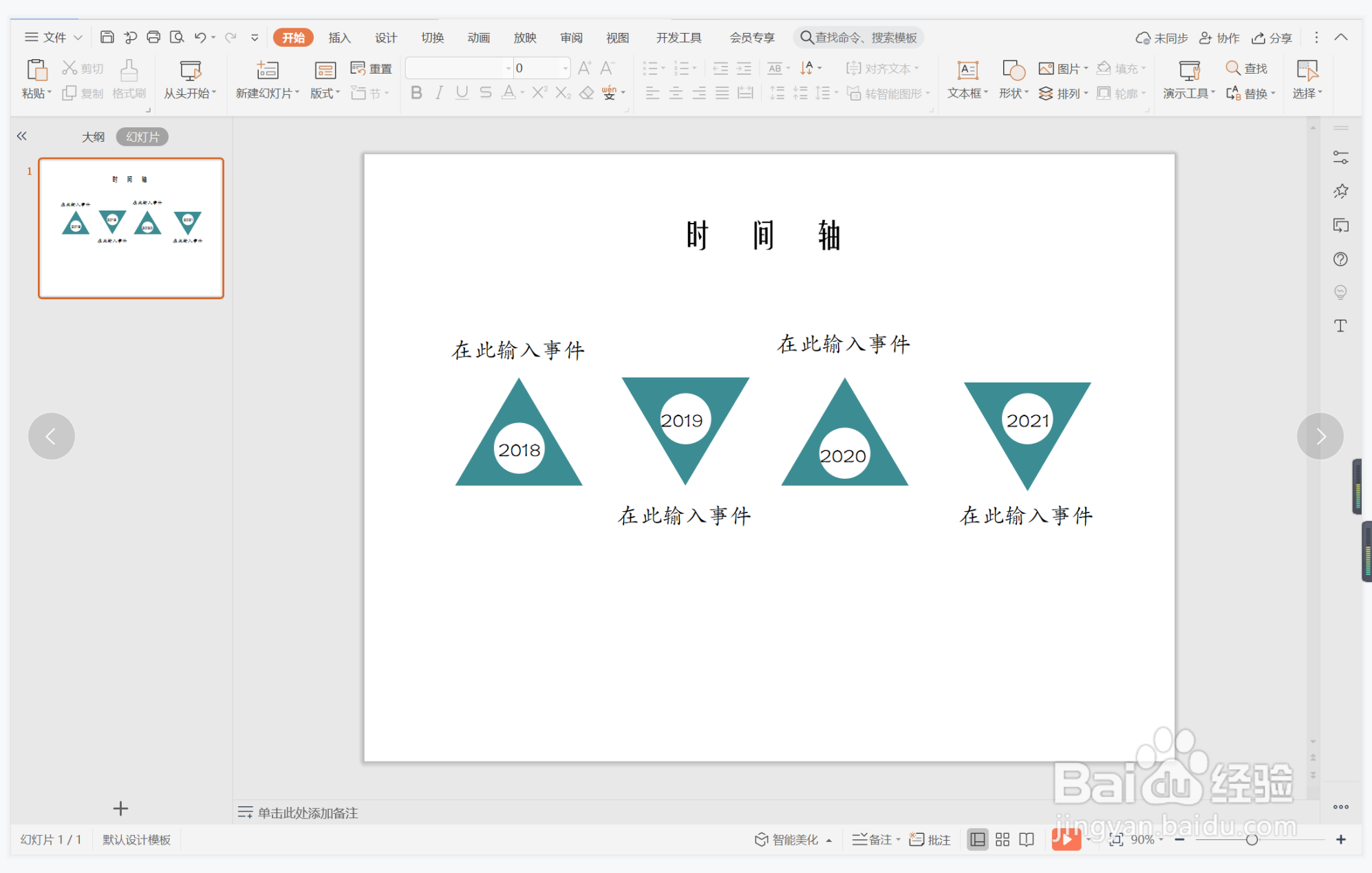1372x873 pixels.
Task: Open the 插入 ribbon tab
Action: tap(339, 38)
